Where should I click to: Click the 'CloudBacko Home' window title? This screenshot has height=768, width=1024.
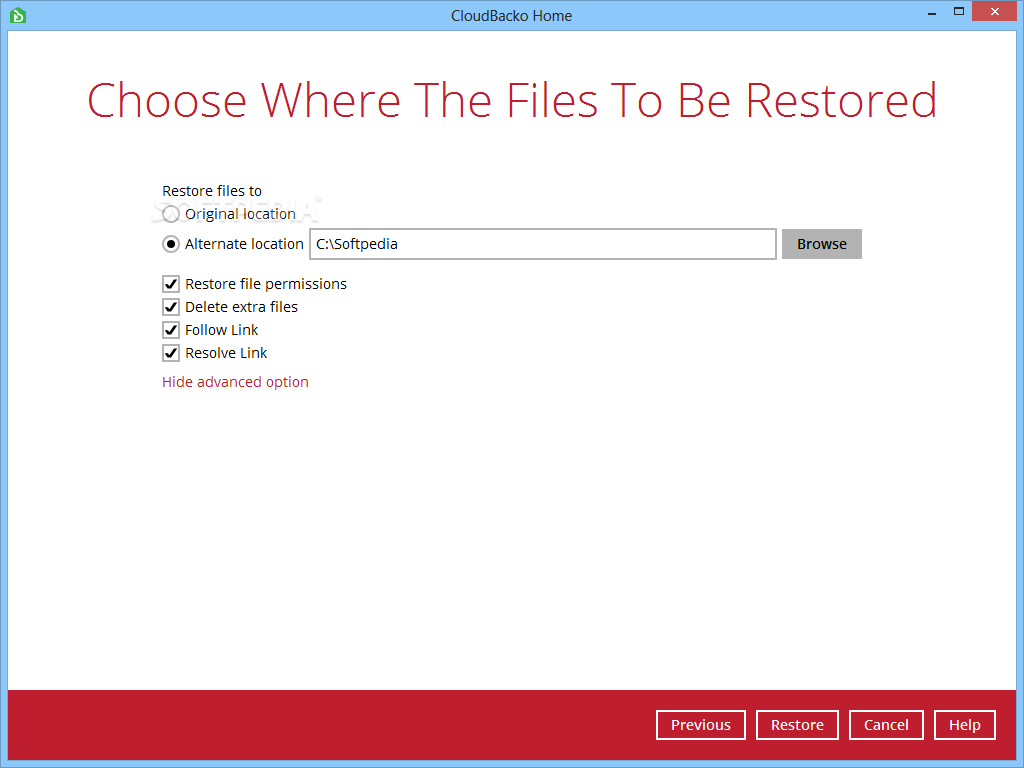pos(511,16)
